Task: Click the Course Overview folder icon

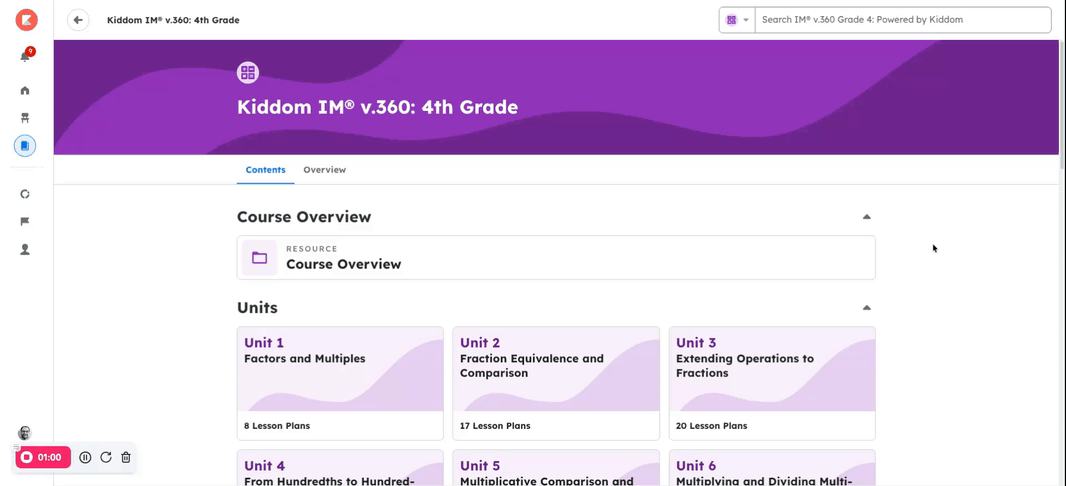Action: pyautogui.click(x=260, y=258)
